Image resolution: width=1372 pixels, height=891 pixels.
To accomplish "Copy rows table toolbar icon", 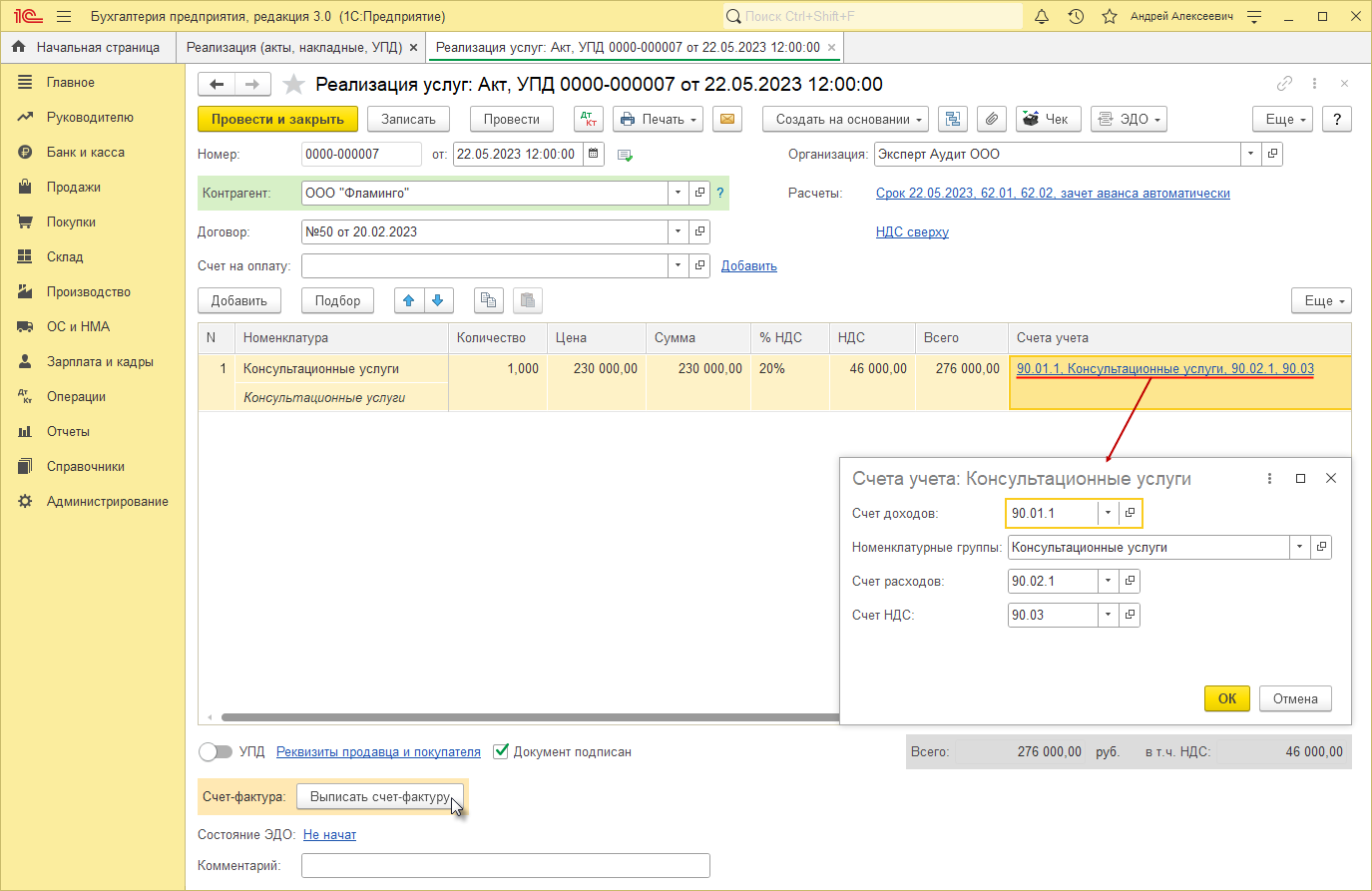I will click(488, 300).
